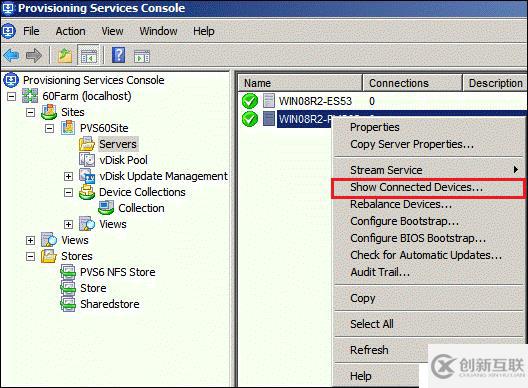
Task: Open the Window menu
Action: click(158, 31)
